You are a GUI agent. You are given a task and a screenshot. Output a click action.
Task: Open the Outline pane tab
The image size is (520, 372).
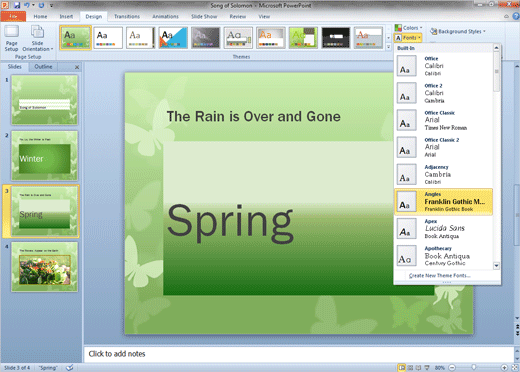[x=43, y=67]
